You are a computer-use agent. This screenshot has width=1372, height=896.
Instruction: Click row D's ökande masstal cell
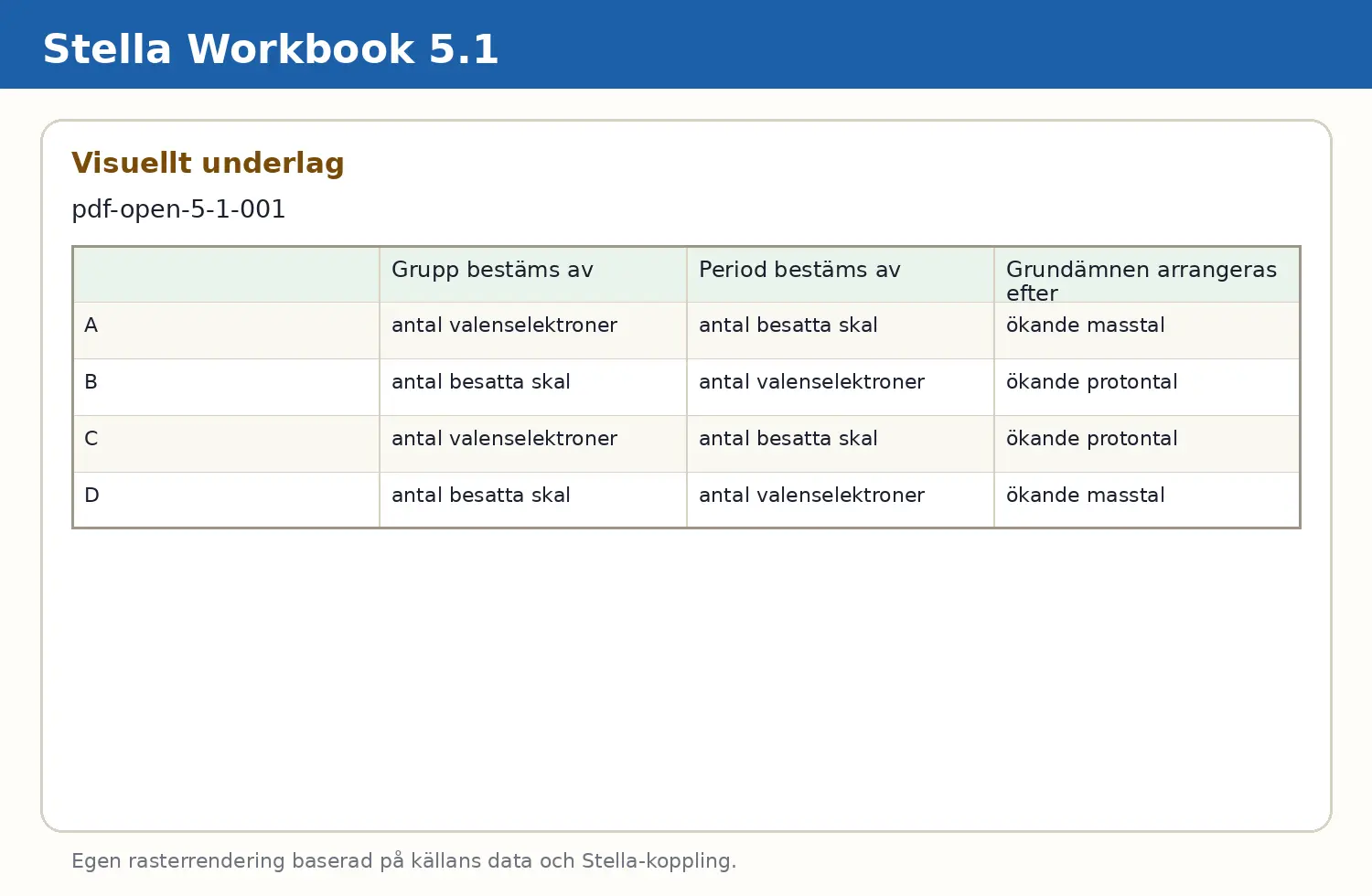click(x=1147, y=500)
